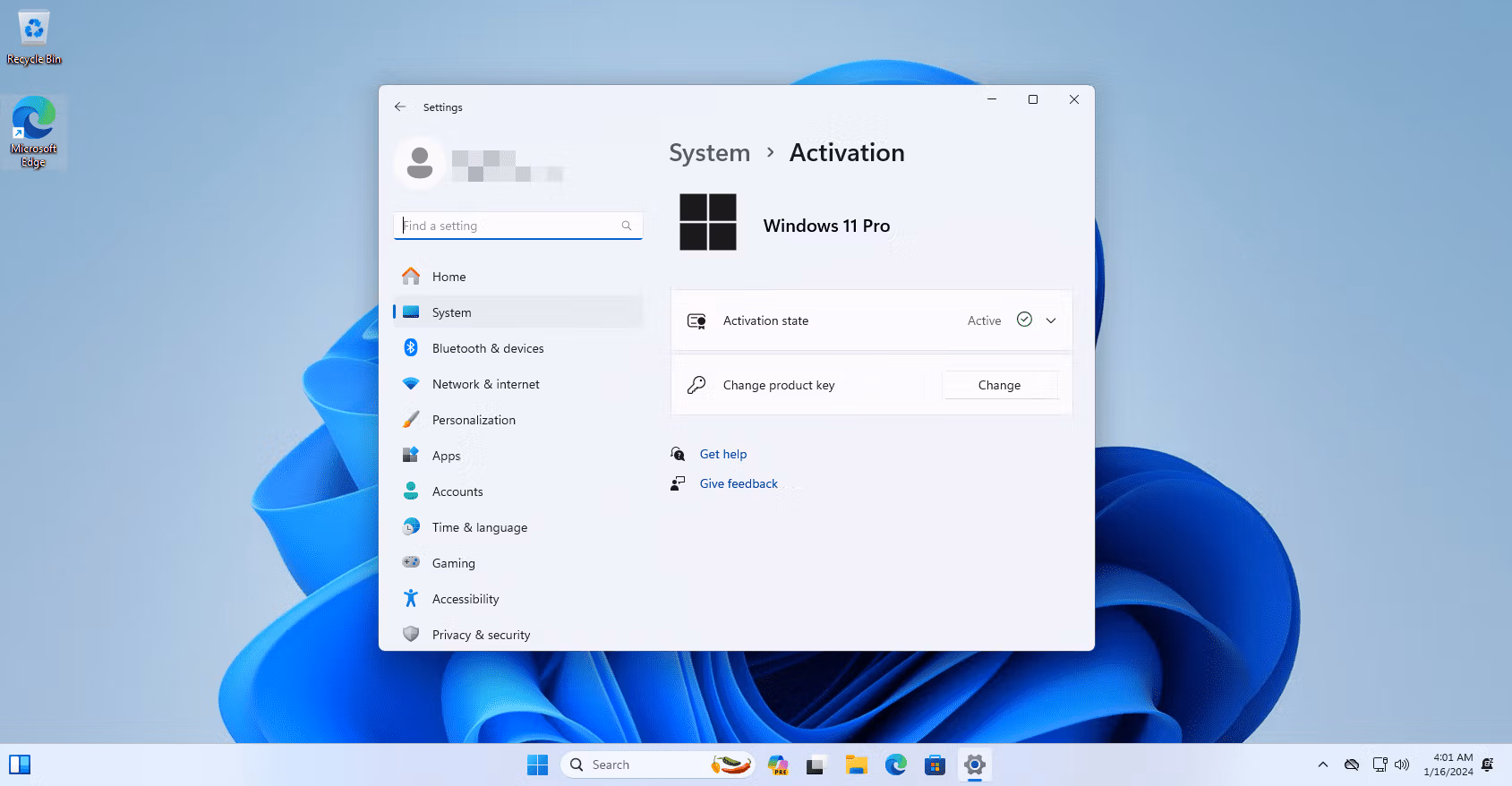
Task: Open the volume speaker tray icon
Action: (x=1402, y=765)
